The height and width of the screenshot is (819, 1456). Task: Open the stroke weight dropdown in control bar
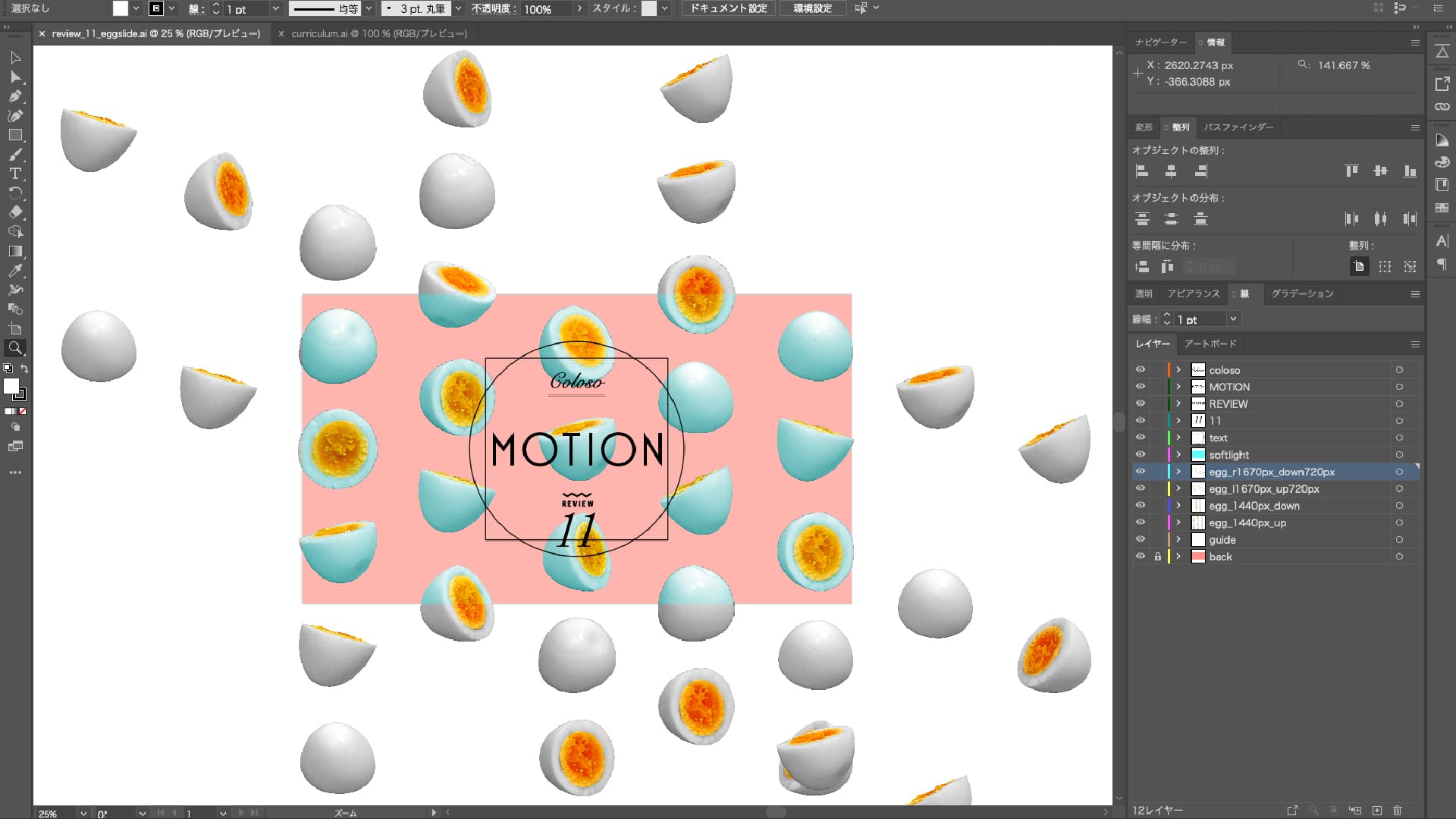(276, 8)
